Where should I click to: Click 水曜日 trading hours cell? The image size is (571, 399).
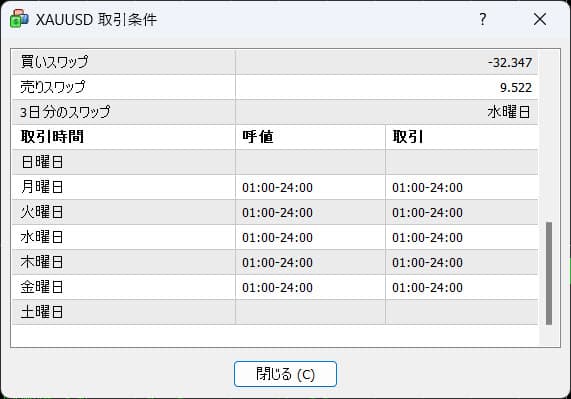(x=461, y=237)
